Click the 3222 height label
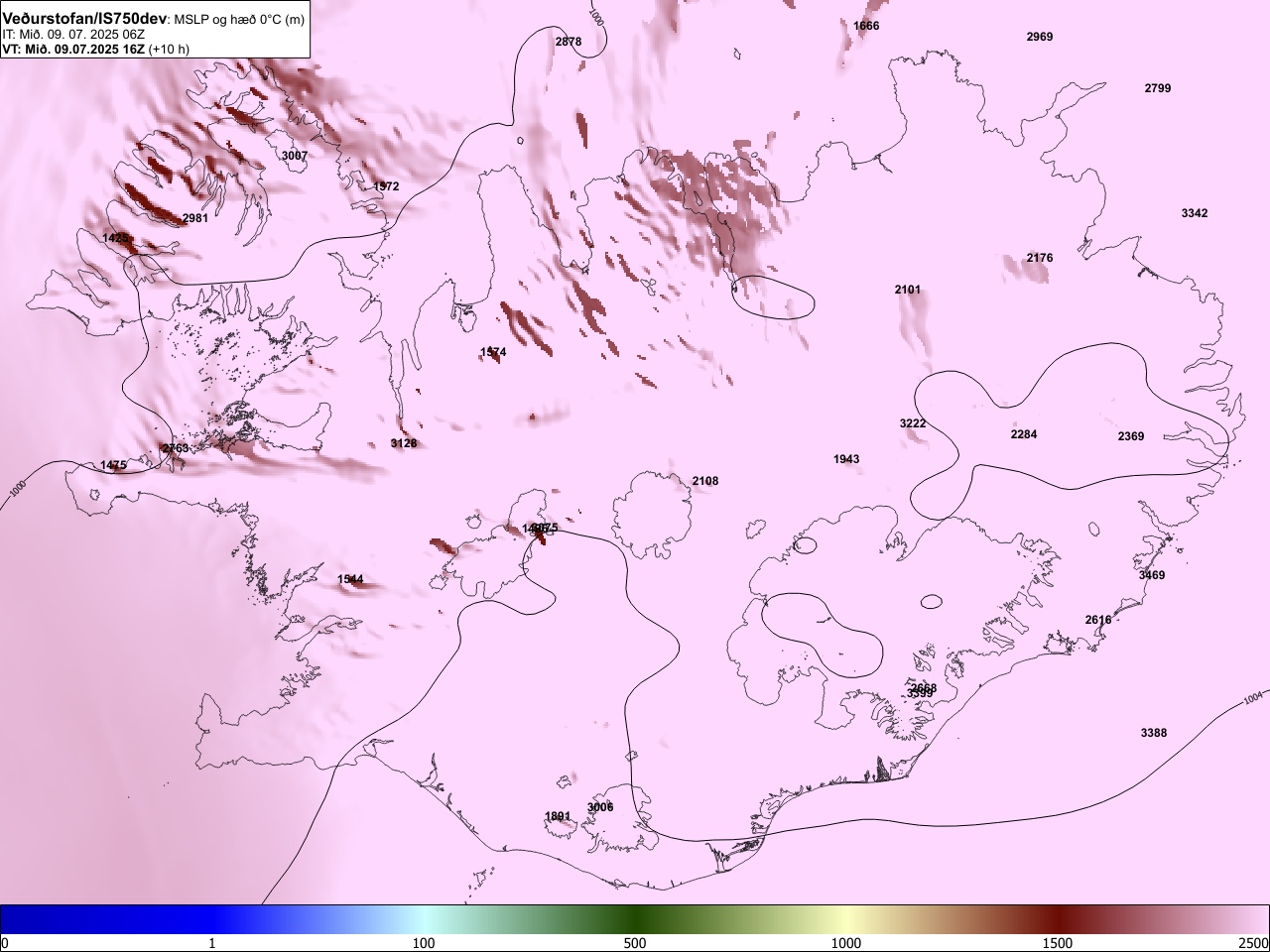This screenshot has height=952, width=1270. (913, 423)
